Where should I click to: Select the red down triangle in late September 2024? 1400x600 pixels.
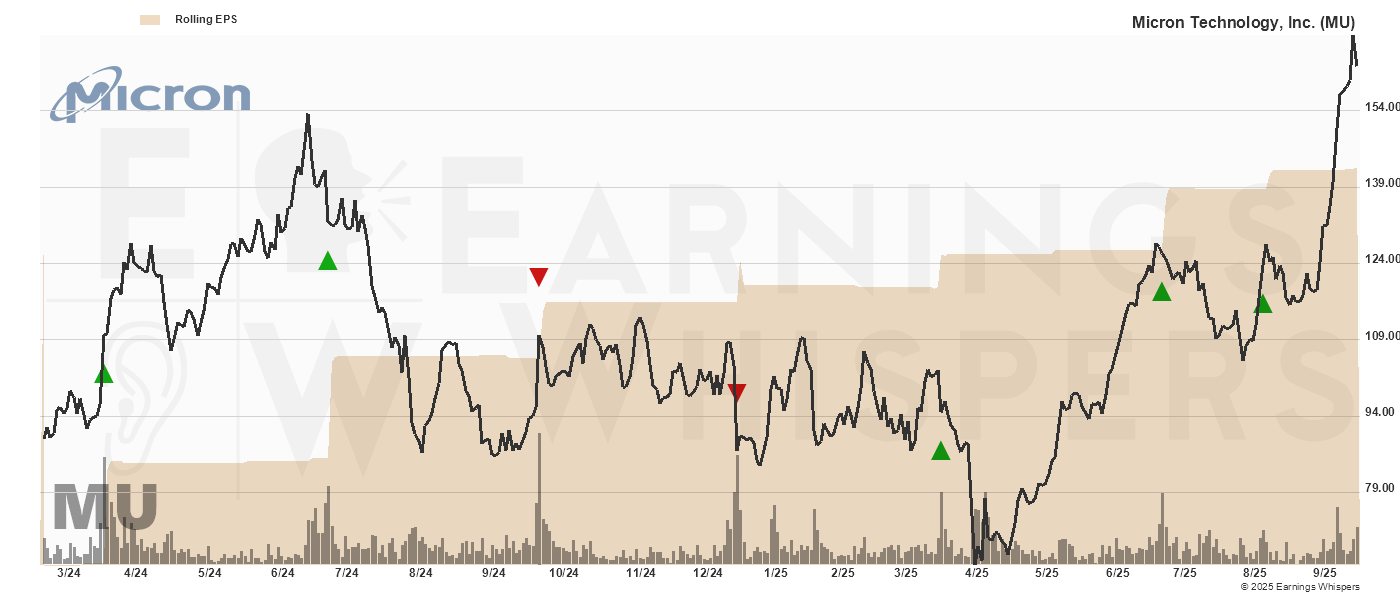point(539,277)
